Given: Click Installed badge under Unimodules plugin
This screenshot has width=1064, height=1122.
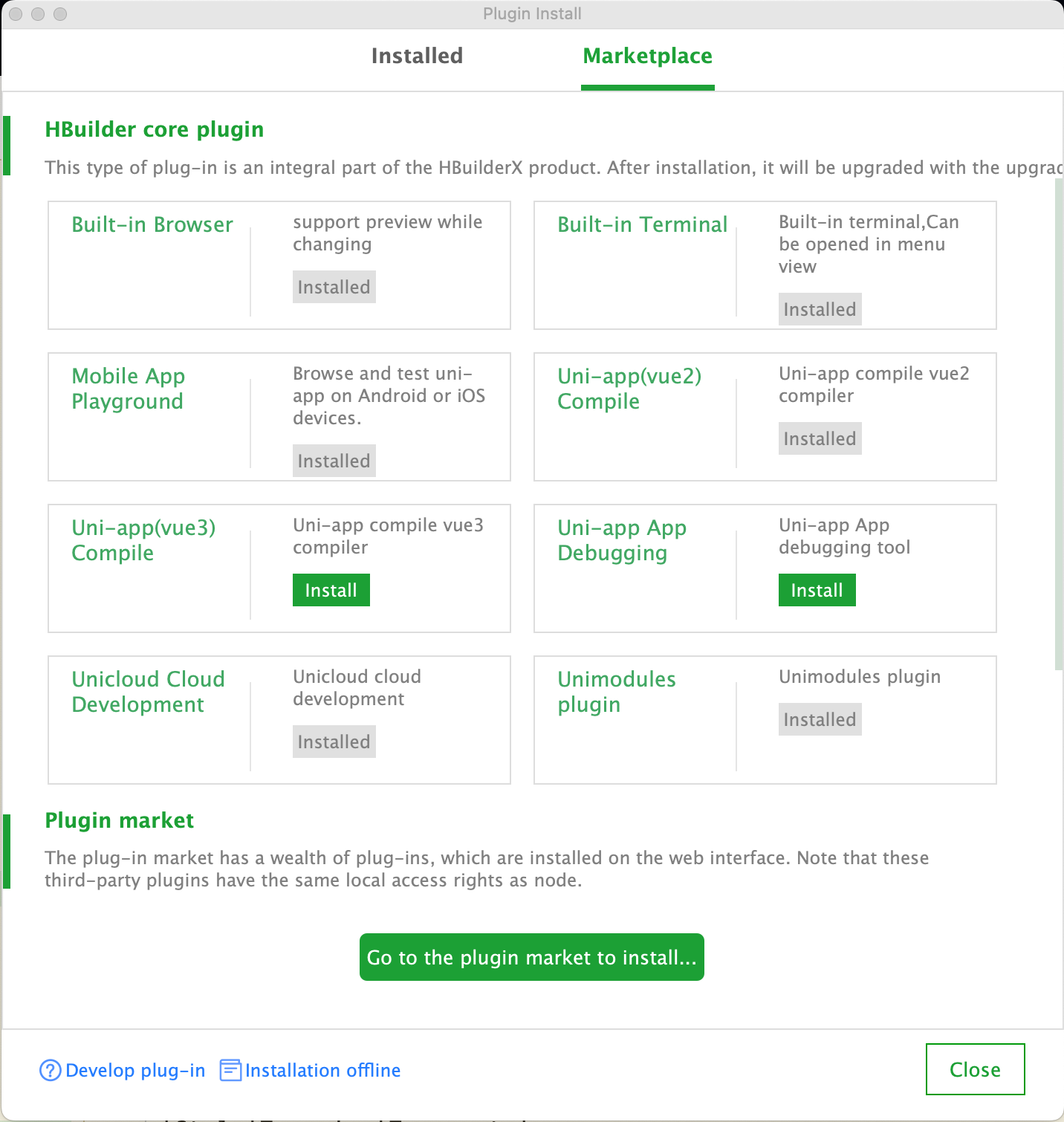Looking at the screenshot, I should tap(820, 719).
